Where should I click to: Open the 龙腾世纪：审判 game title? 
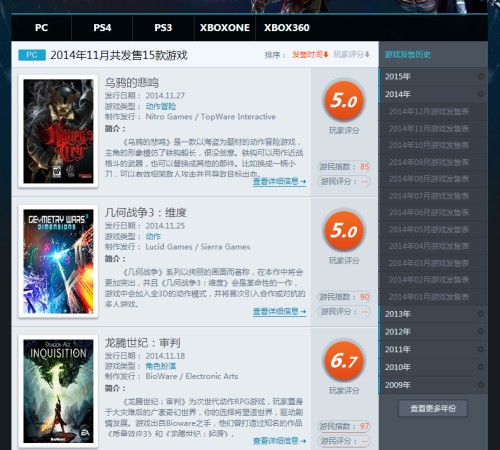[x=142, y=343]
